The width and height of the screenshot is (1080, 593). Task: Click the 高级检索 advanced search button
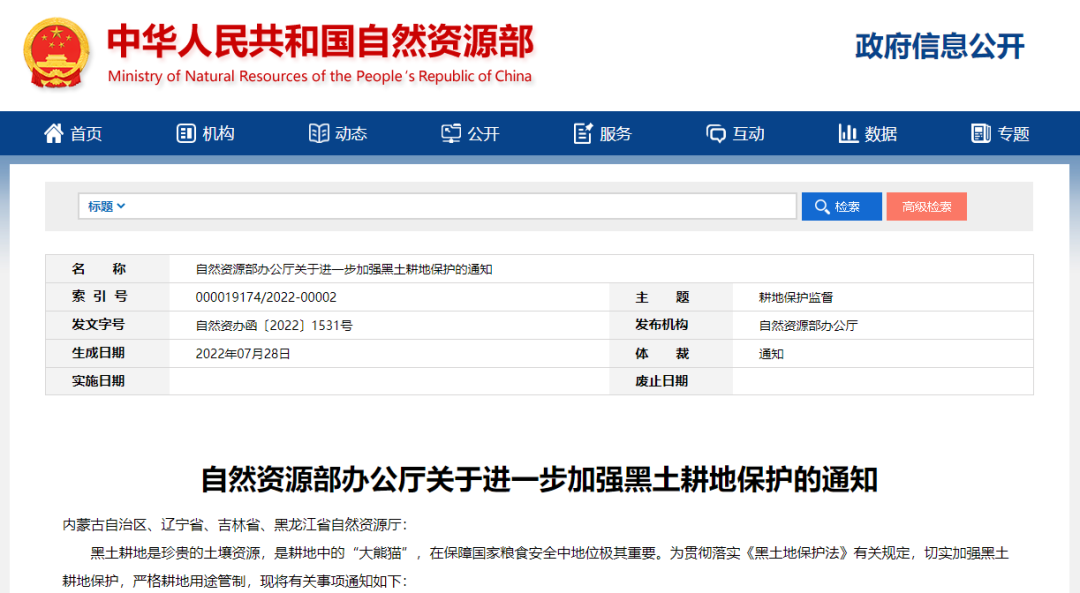click(x=926, y=206)
